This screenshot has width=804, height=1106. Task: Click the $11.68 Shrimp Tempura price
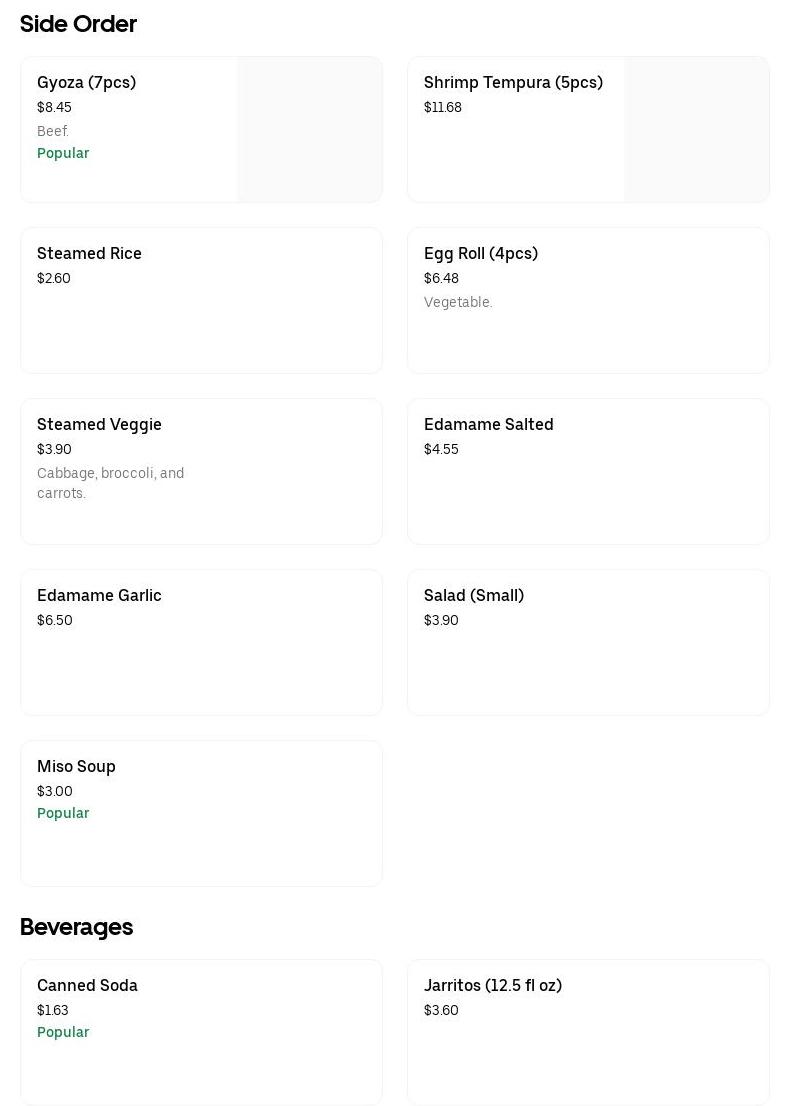(443, 107)
